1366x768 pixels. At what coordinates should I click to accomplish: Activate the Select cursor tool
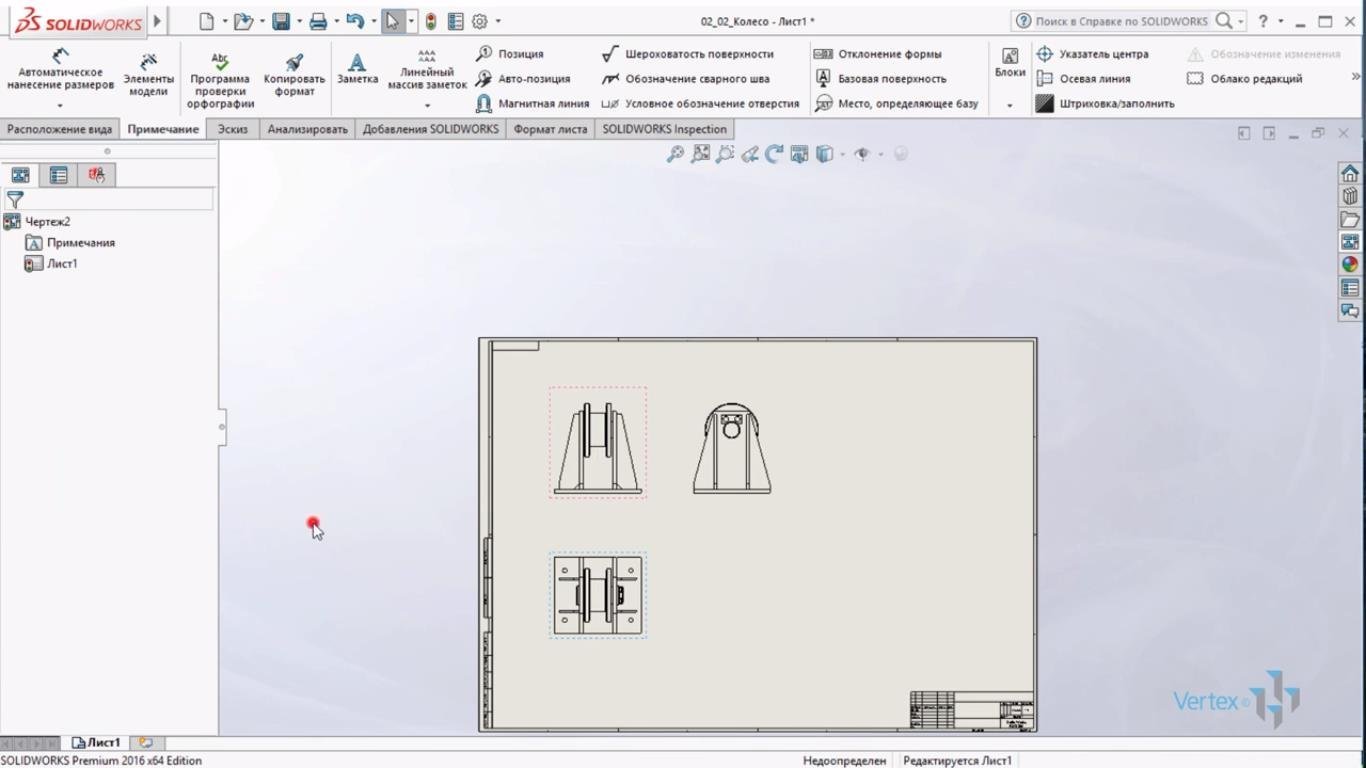point(393,21)
